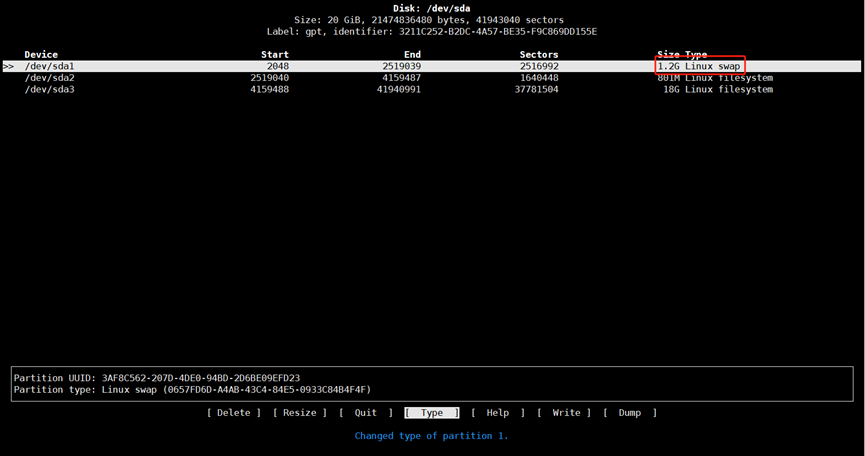
Task: Click the red-boxed 1.2G Linux swap cell
Action: (x=700, y=66)
